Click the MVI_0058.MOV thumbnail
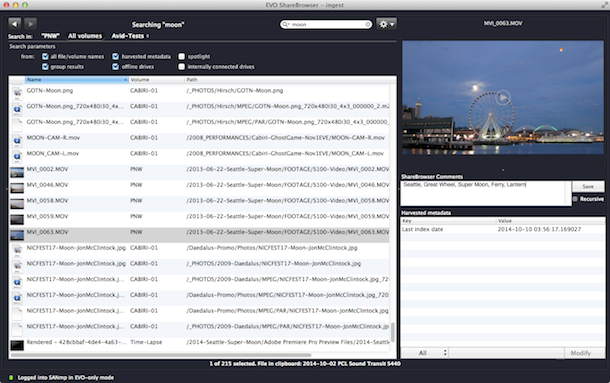This screenshot has width=610, height=383. pyautogui.click(x=17, y=203)
